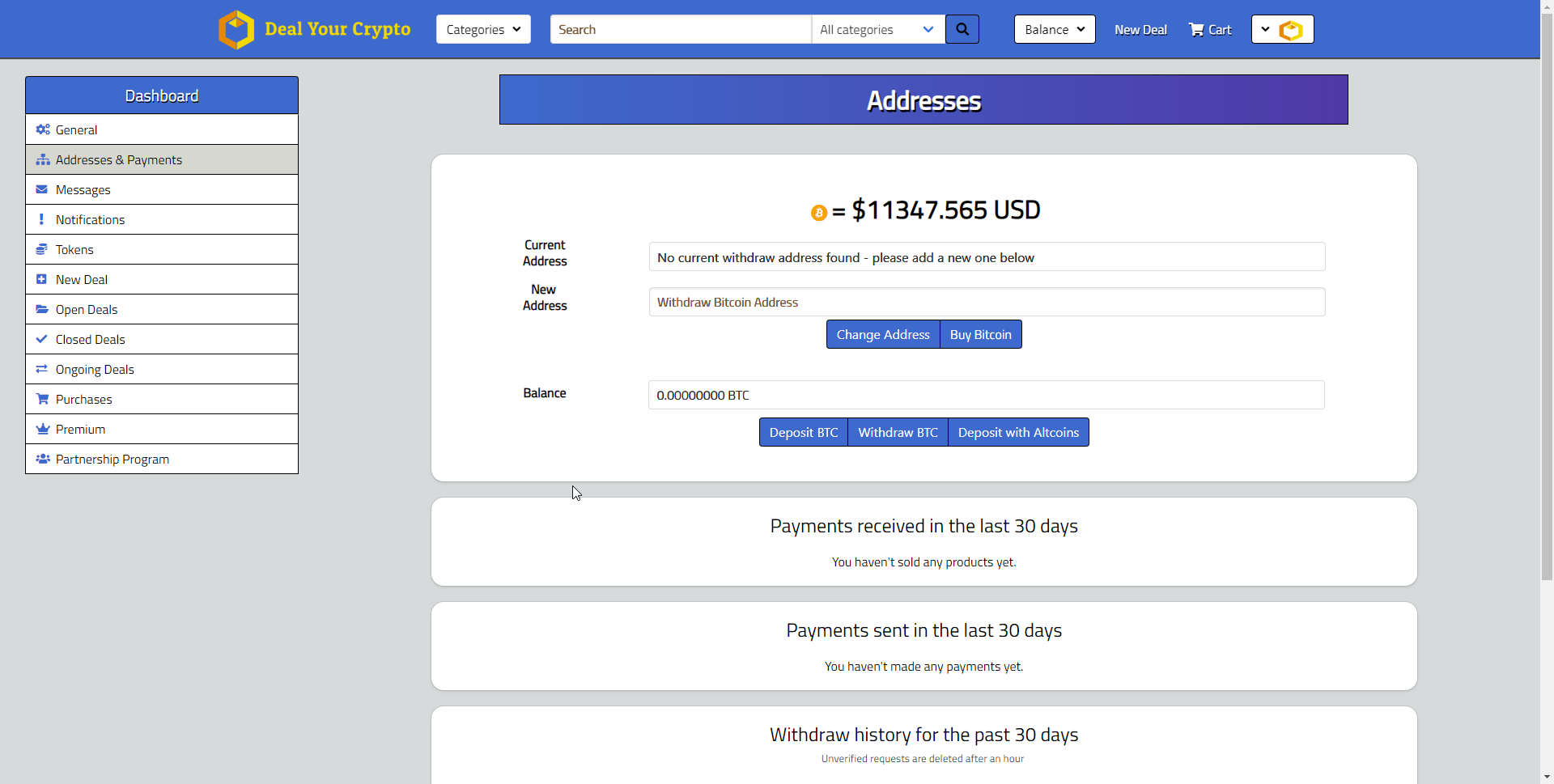Click the exclamation icon for Notifications
This screenshot has width=1554, height=784.
42,219
